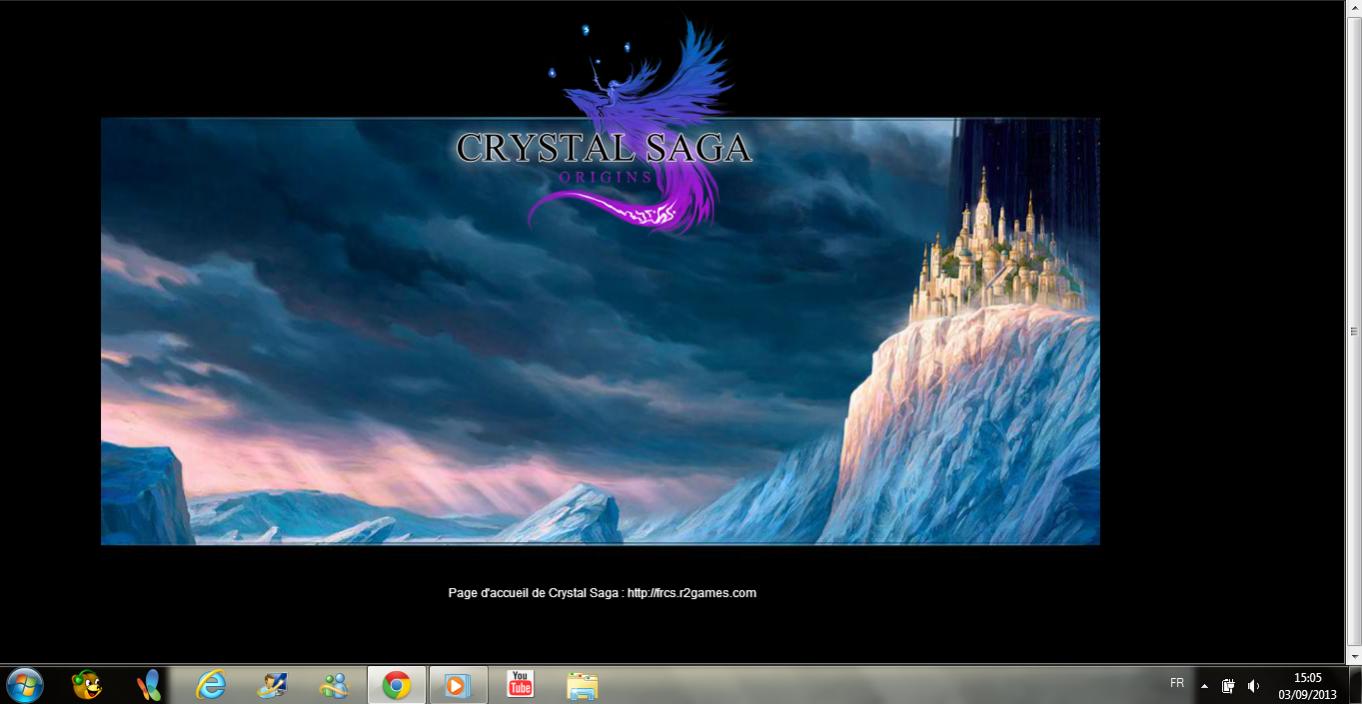1362x704 pixels.
Task: Launch Internet Explorer from the taskbar
Action: (x=211, y=685)
